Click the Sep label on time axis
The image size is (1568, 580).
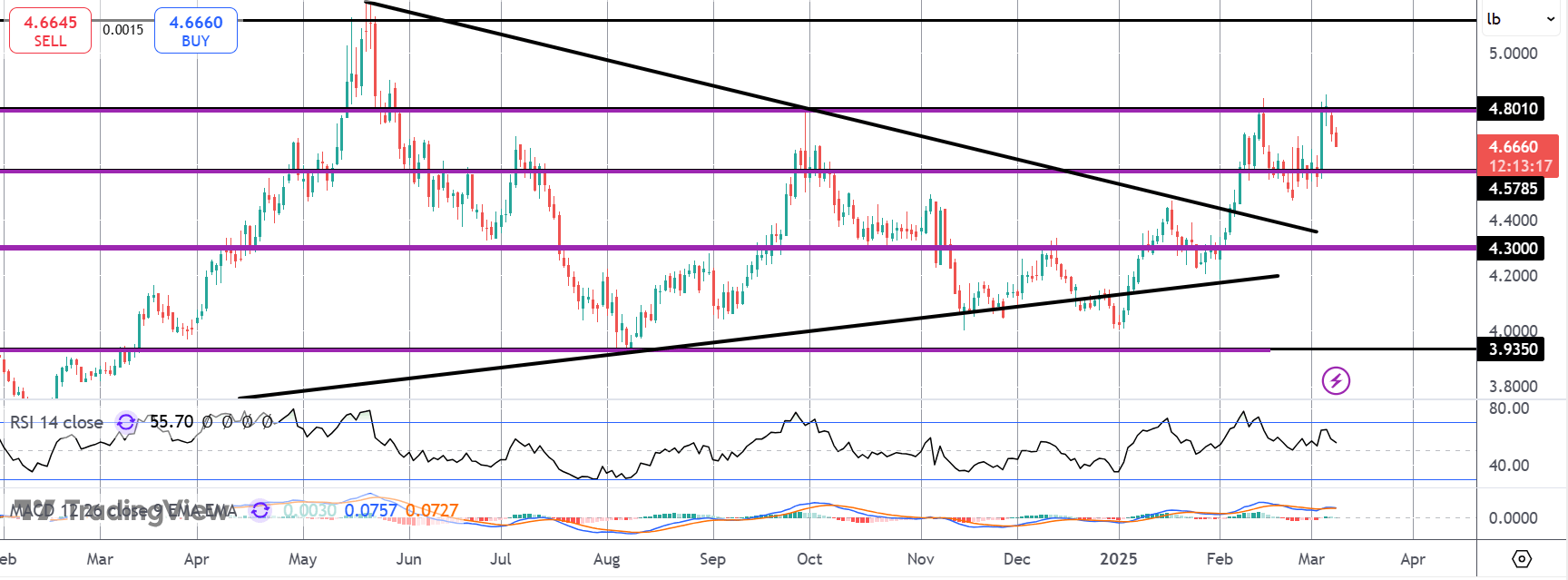[712, 559]
